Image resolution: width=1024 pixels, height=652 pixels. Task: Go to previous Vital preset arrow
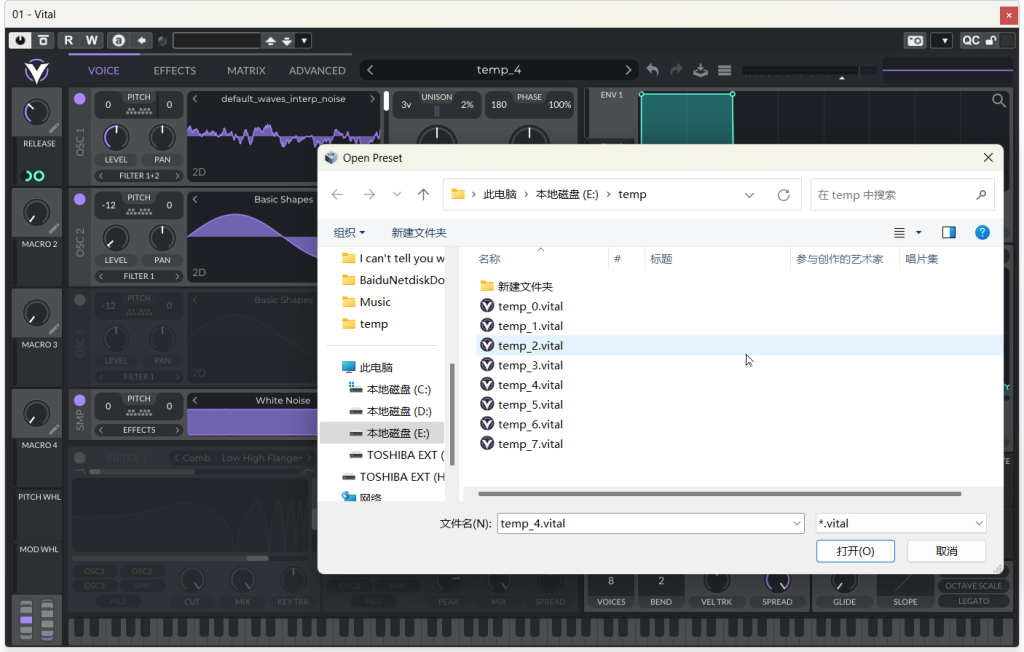point(370,70)
